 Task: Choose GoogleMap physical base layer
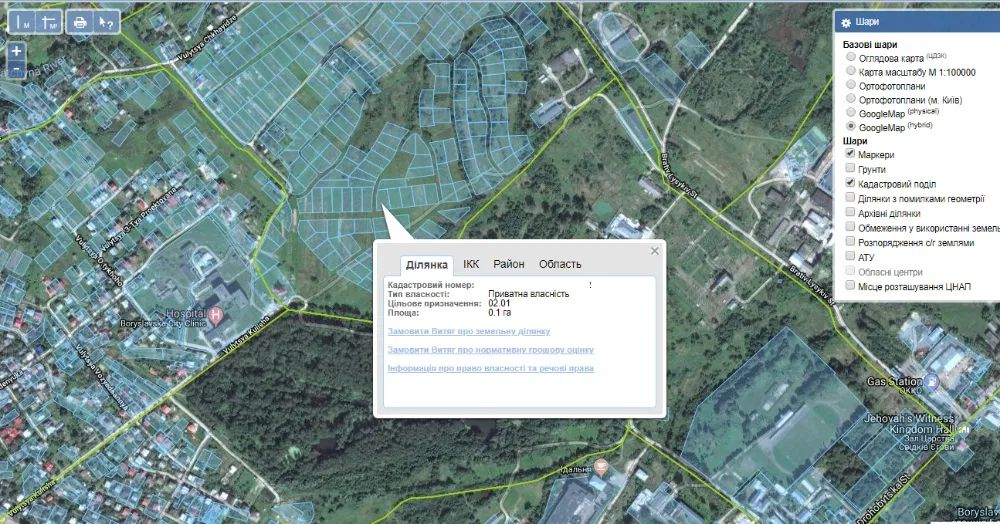(850, 113)
